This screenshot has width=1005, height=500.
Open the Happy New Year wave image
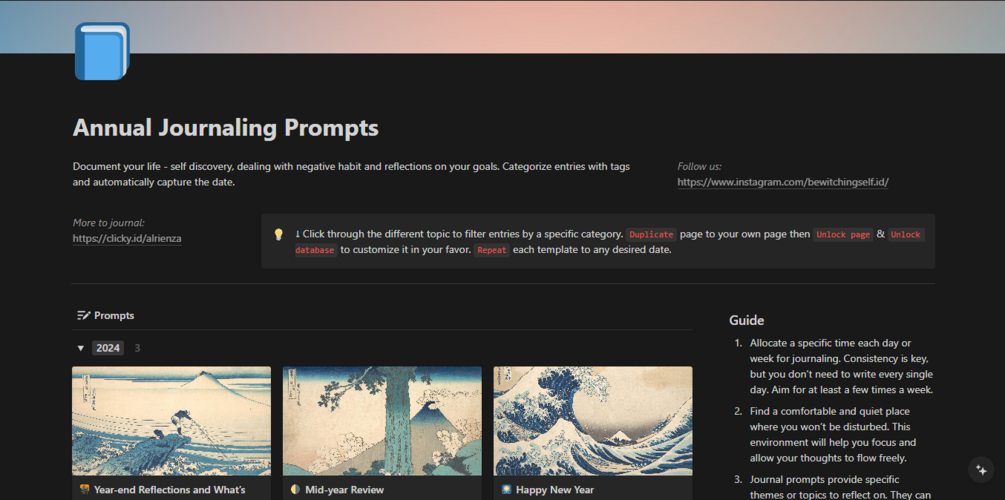pos(593,421)
